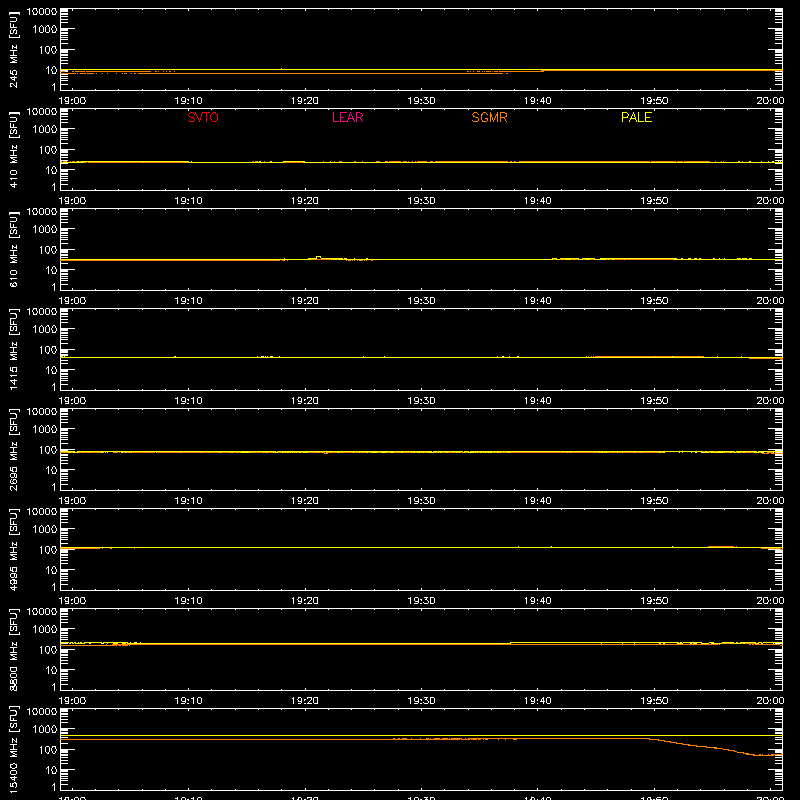The width and height of the screenshot is (800, 800).
Task: Select the '8800 MHz [SFU]' axis label
Action: [13, 649]
